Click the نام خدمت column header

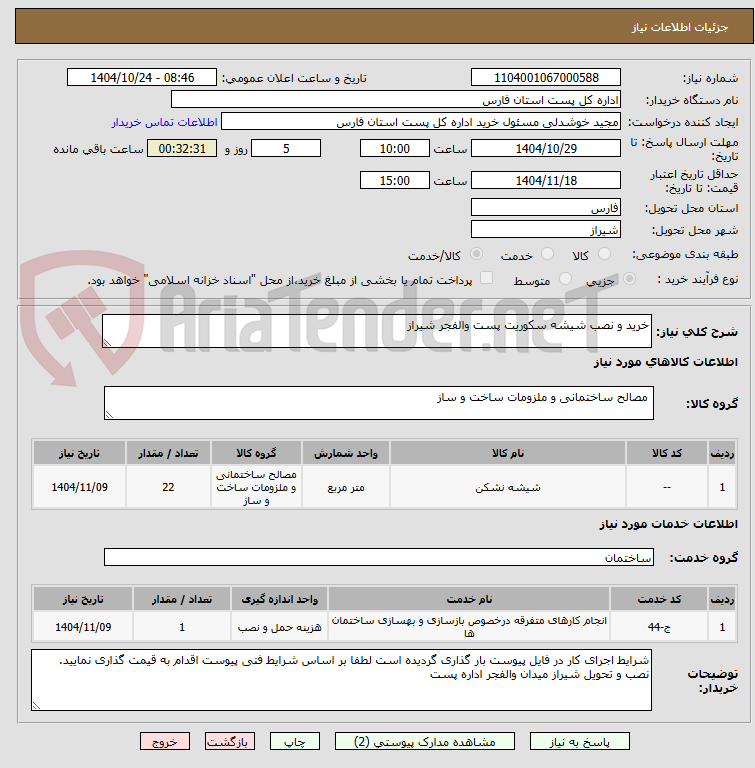pyautogui.click(x=469, y=599)
